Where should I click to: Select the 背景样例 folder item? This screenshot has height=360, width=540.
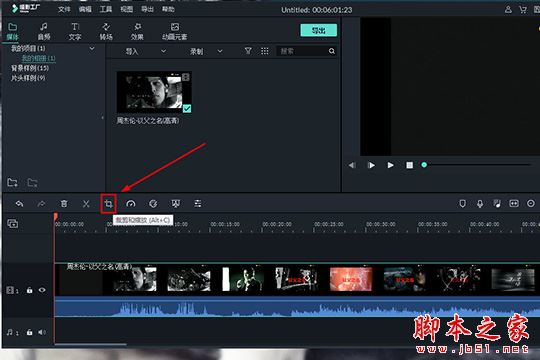pyautogui.click(x=30, y=68)
